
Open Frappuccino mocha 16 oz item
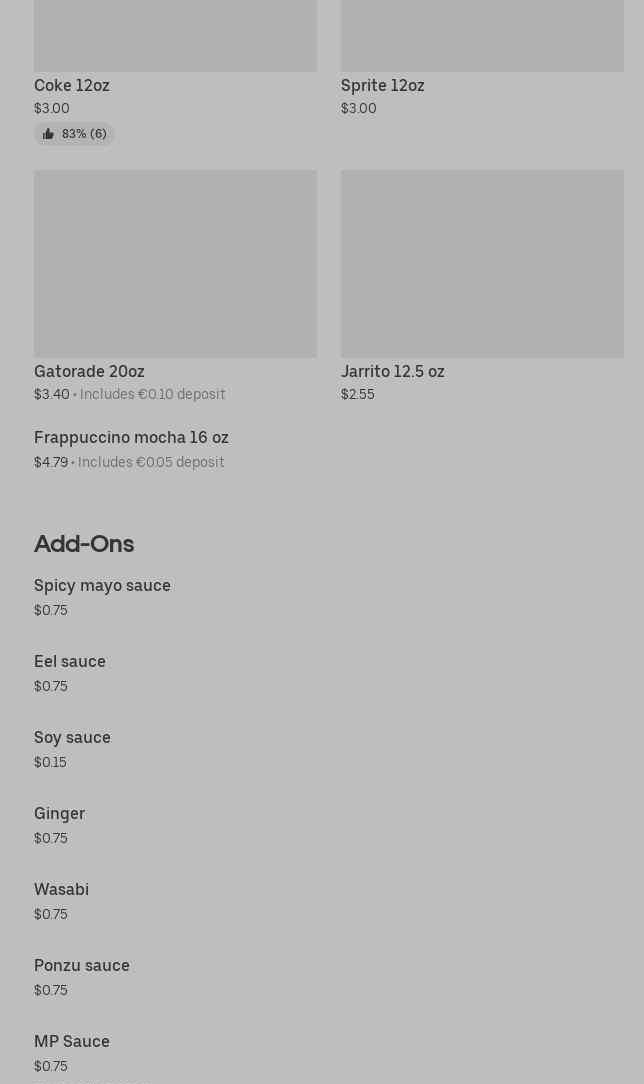(x=131, y=438)
